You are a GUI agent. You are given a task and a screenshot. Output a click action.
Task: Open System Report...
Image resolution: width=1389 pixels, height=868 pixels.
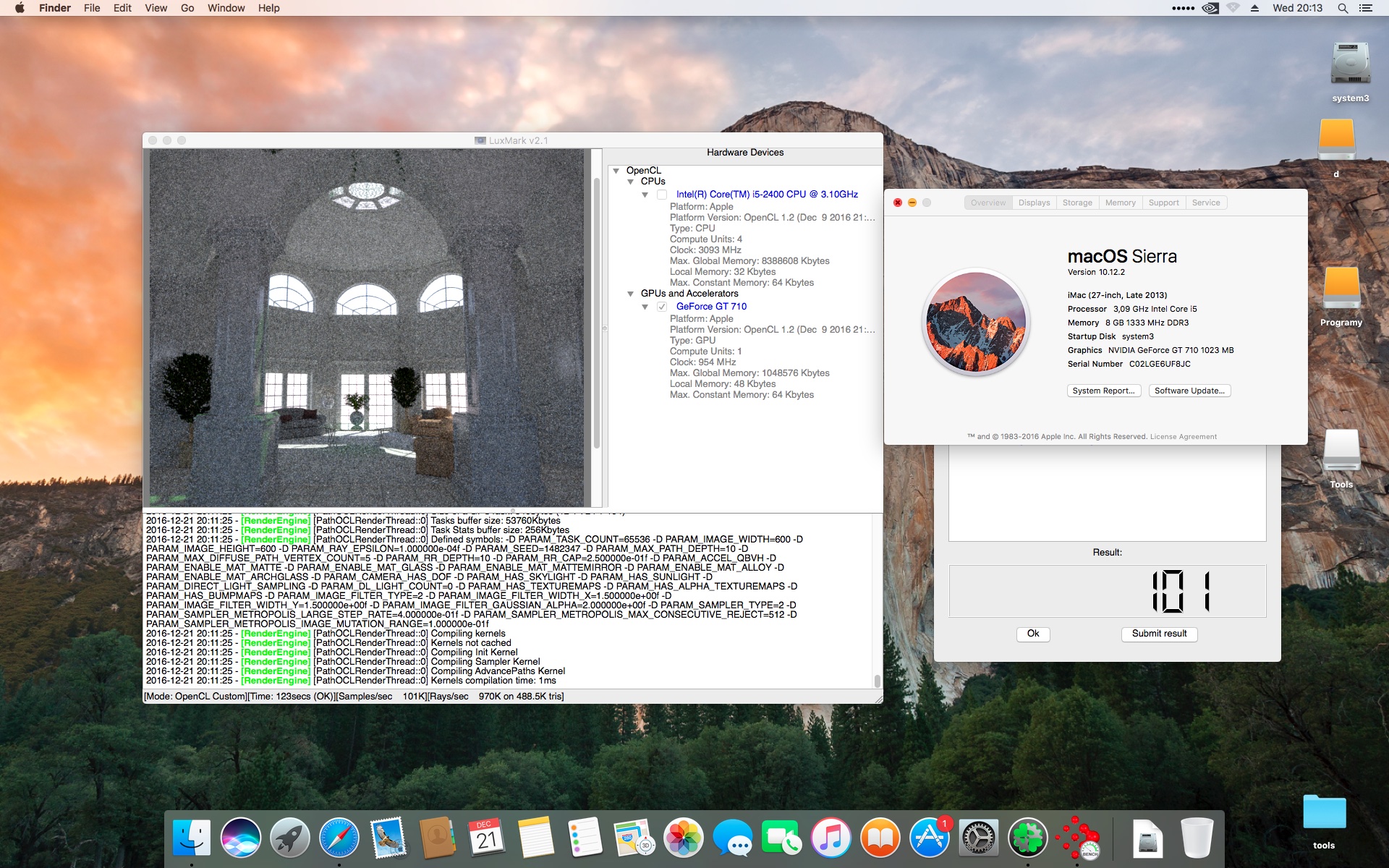1103,391
